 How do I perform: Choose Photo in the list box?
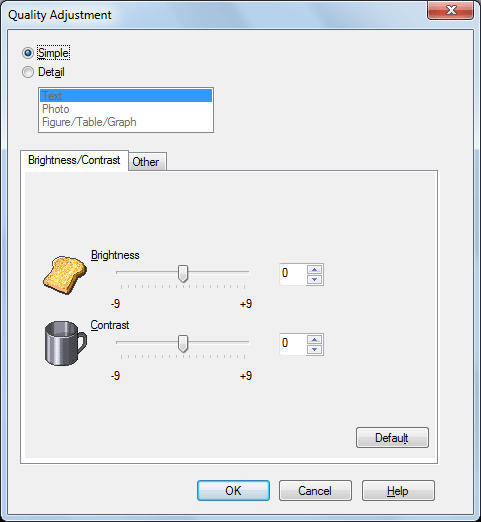point(126,109)
